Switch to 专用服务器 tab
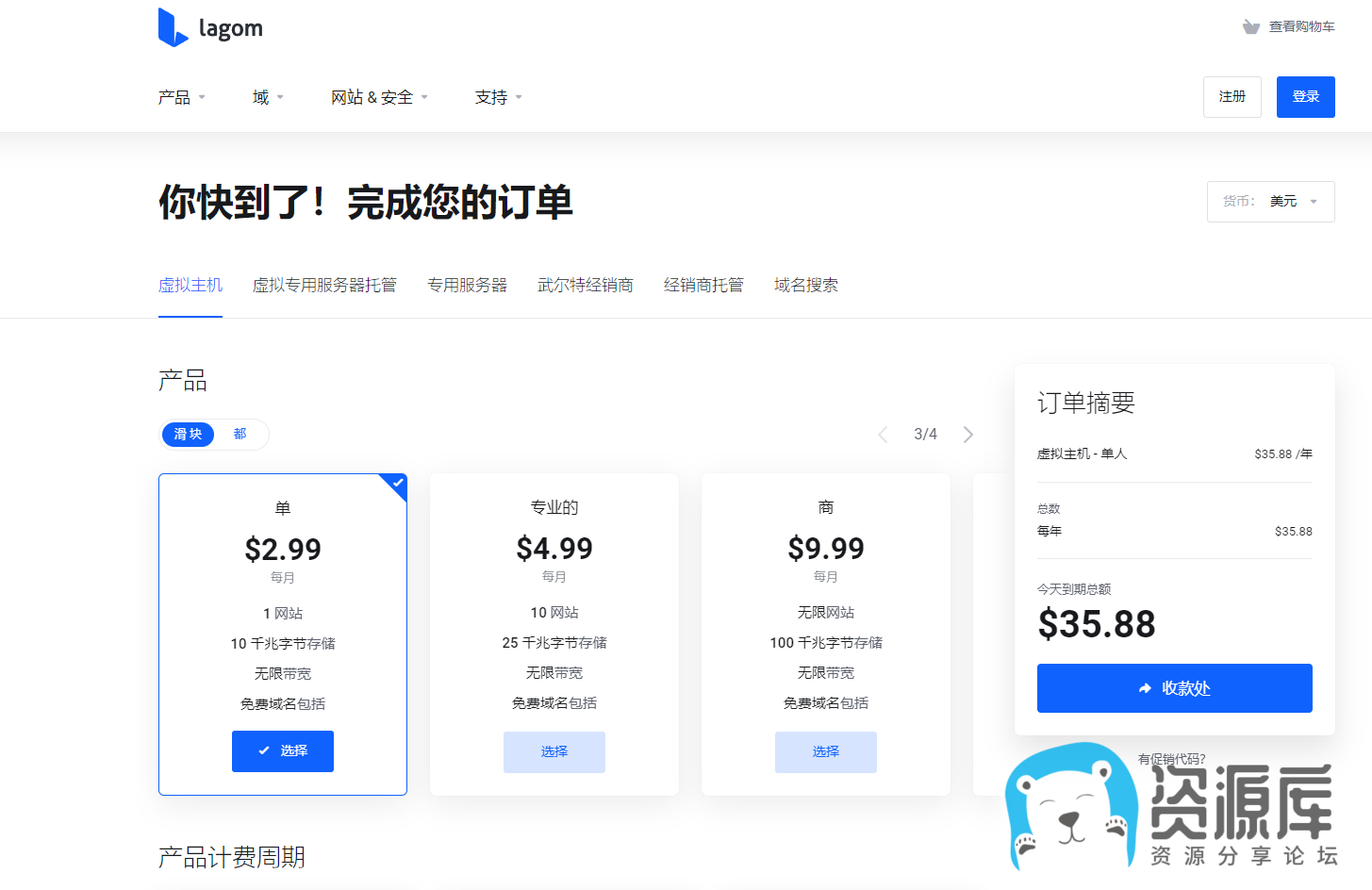The image size is (1372, 890). 467,286
